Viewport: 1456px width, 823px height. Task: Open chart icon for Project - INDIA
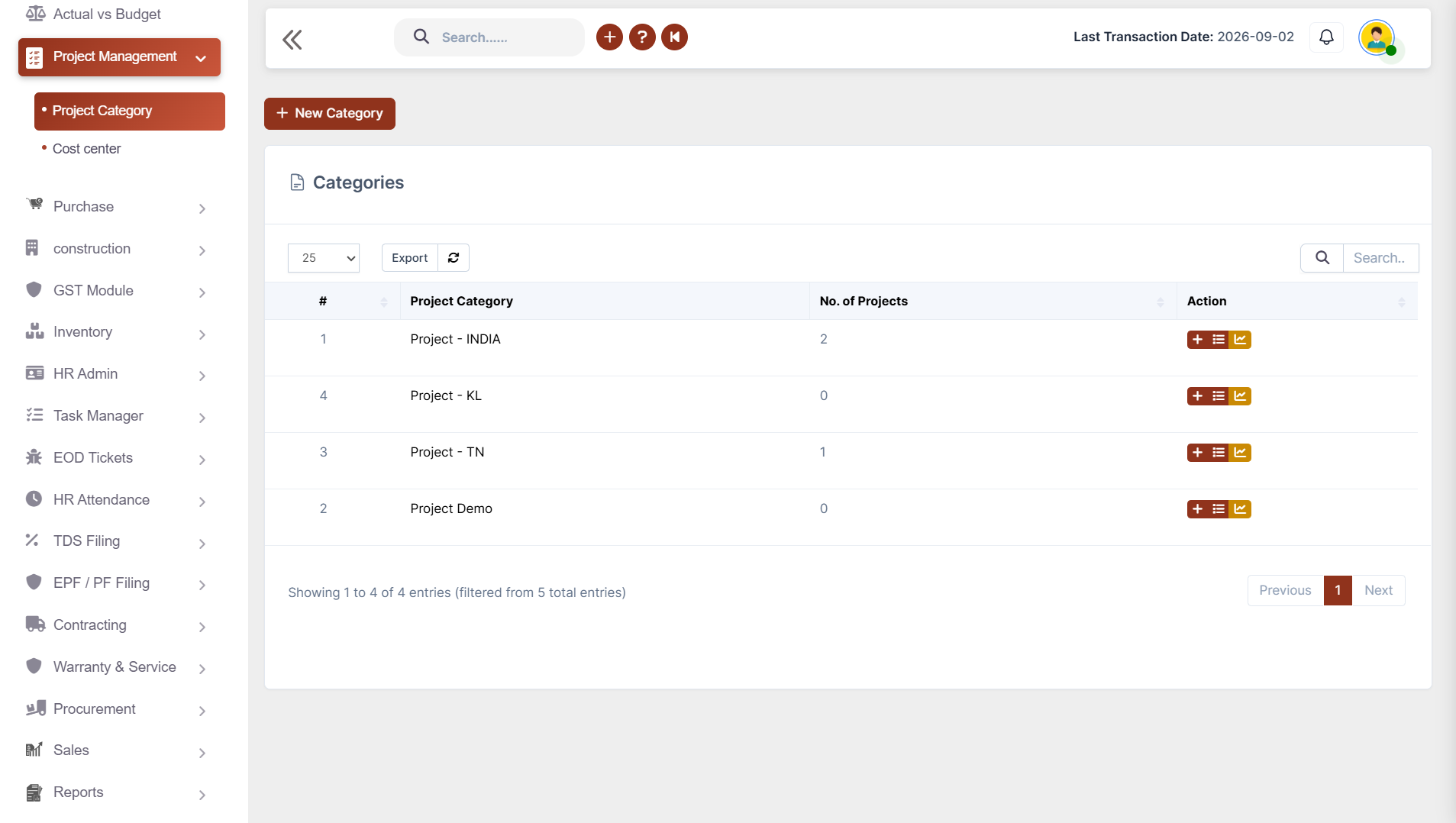(x=1240, y=340)
